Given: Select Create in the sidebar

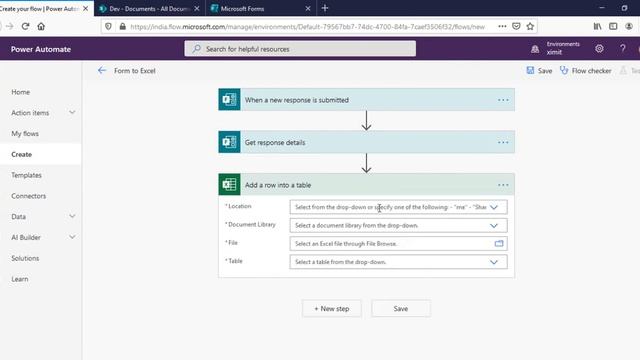Looking at the screenshot, I should (x=22, y=154).
